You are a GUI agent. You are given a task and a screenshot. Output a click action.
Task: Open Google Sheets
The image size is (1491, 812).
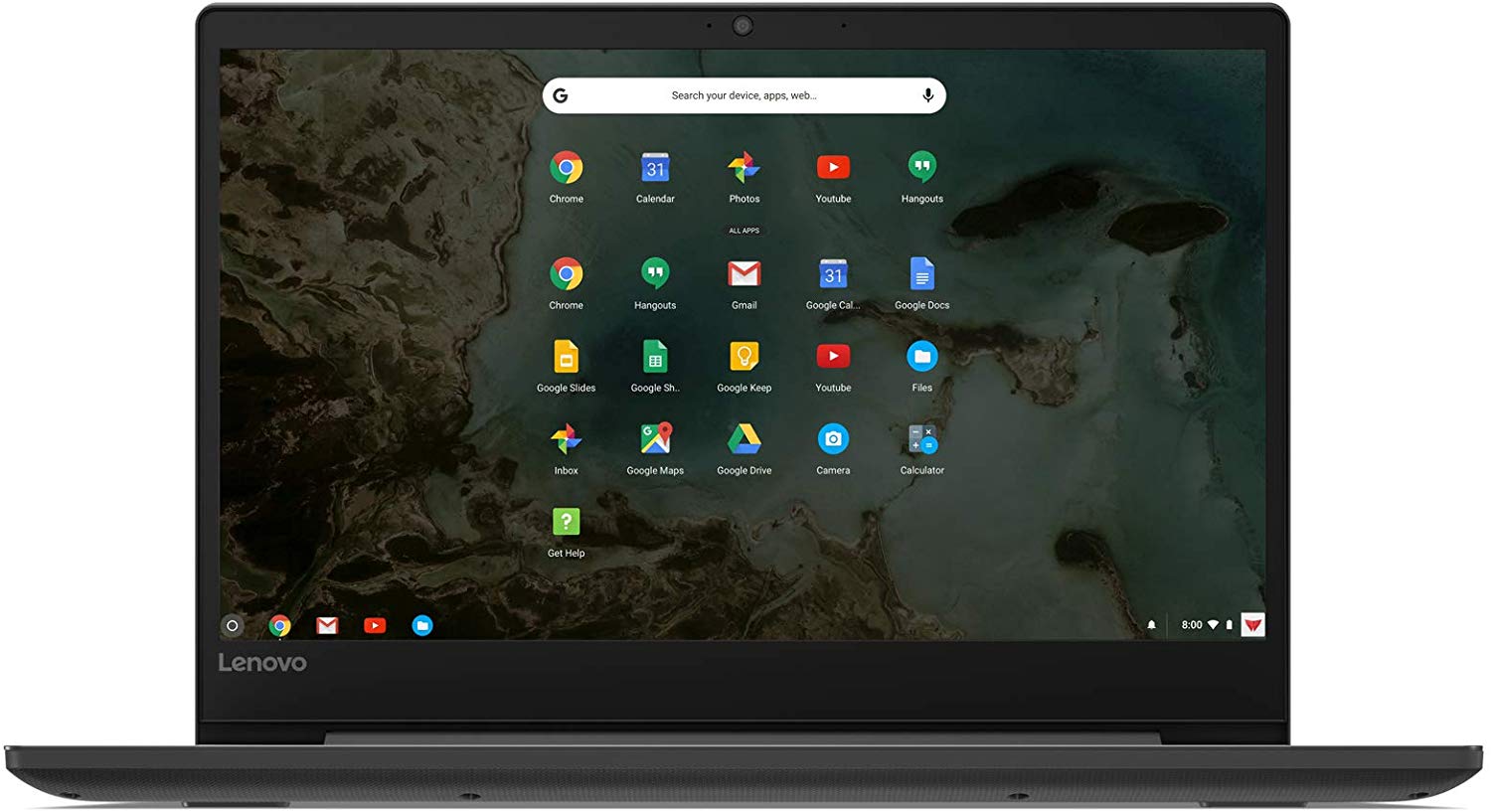(x=655, y=357)
